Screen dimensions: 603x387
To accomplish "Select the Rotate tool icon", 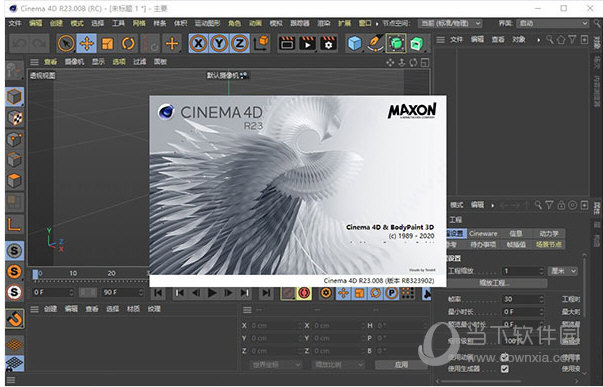I will [128, 43].
